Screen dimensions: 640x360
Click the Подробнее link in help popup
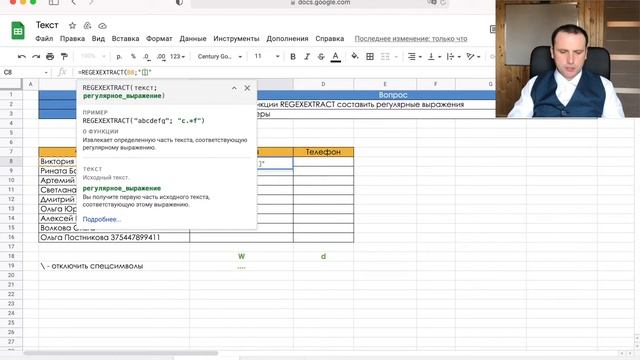[x=102, y=219]
